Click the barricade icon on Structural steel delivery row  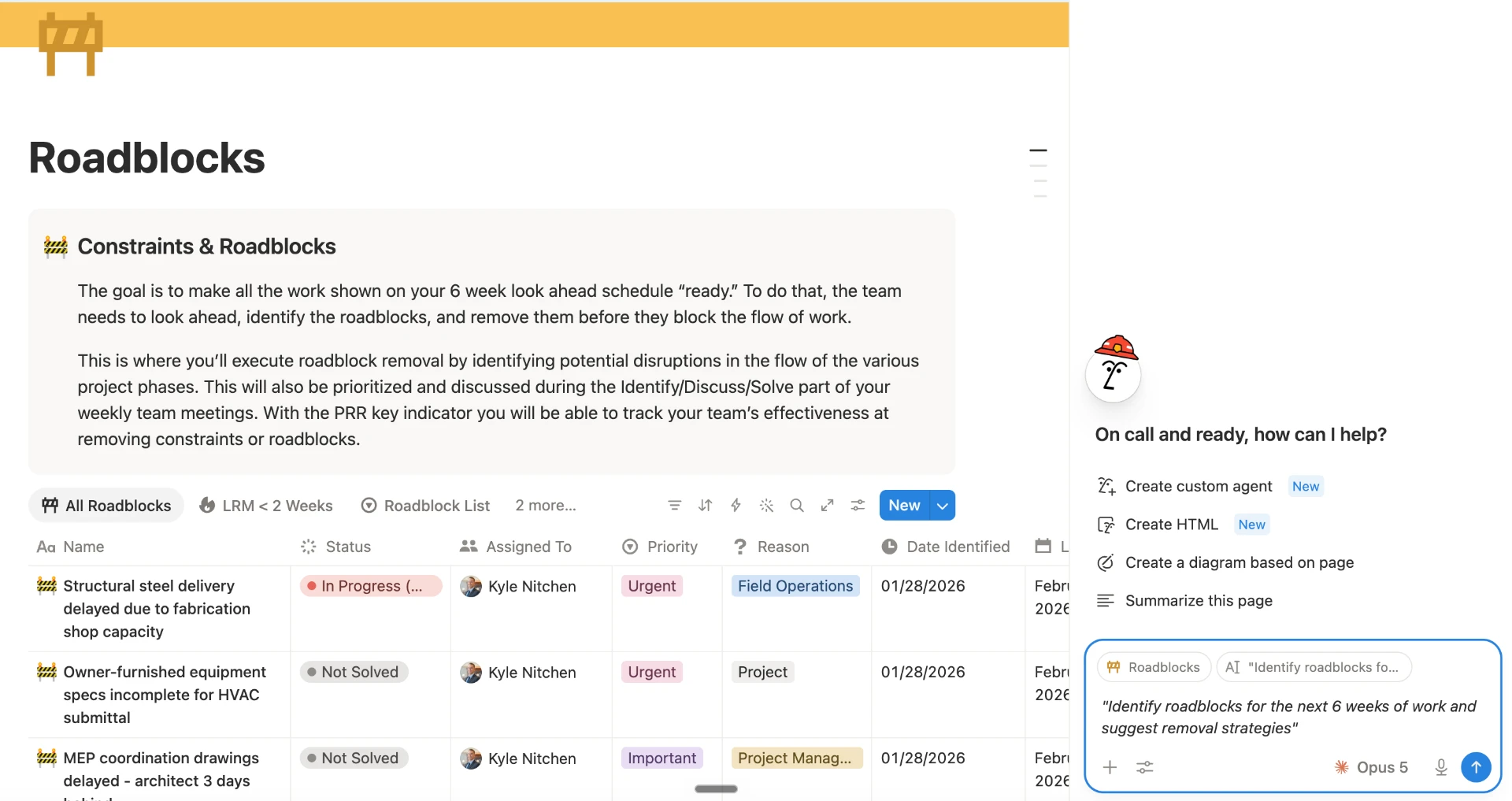(x=47, y=585)
